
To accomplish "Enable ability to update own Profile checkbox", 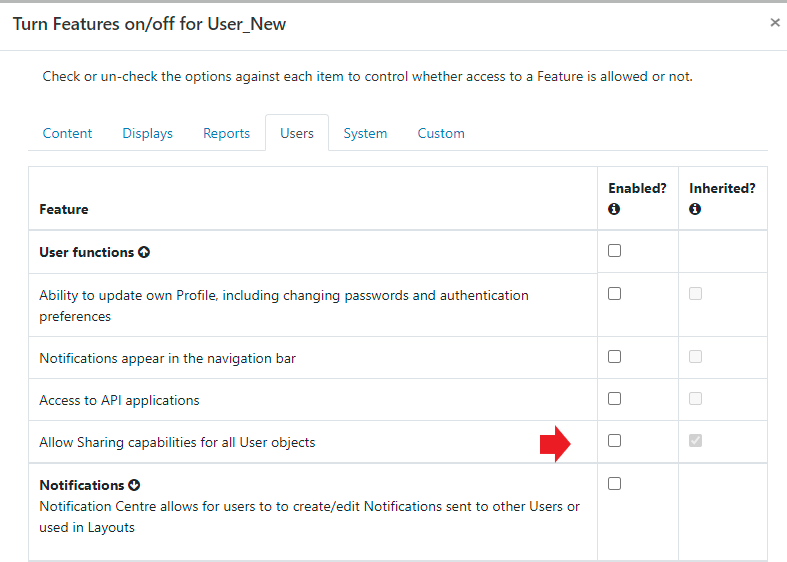I will tap(614, 294).
